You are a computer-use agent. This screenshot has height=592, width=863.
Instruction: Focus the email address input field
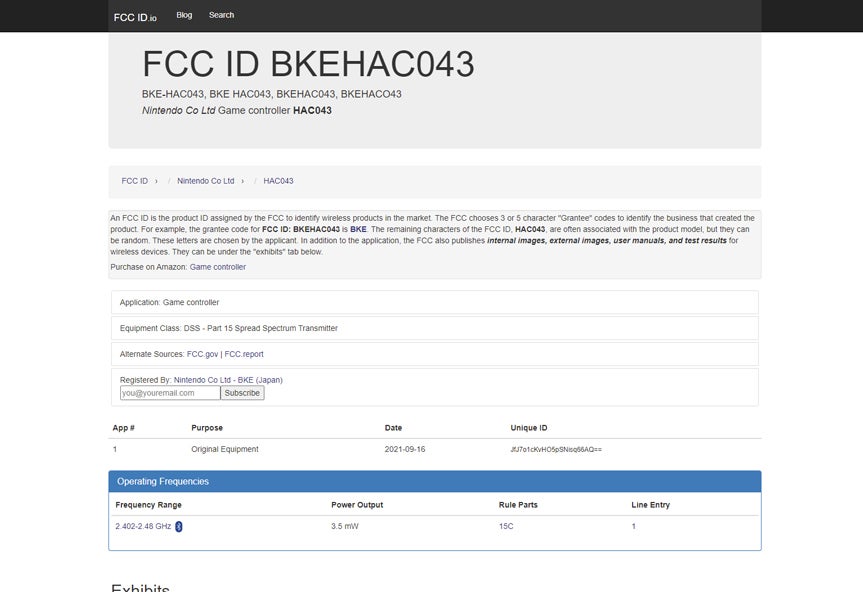170,393
